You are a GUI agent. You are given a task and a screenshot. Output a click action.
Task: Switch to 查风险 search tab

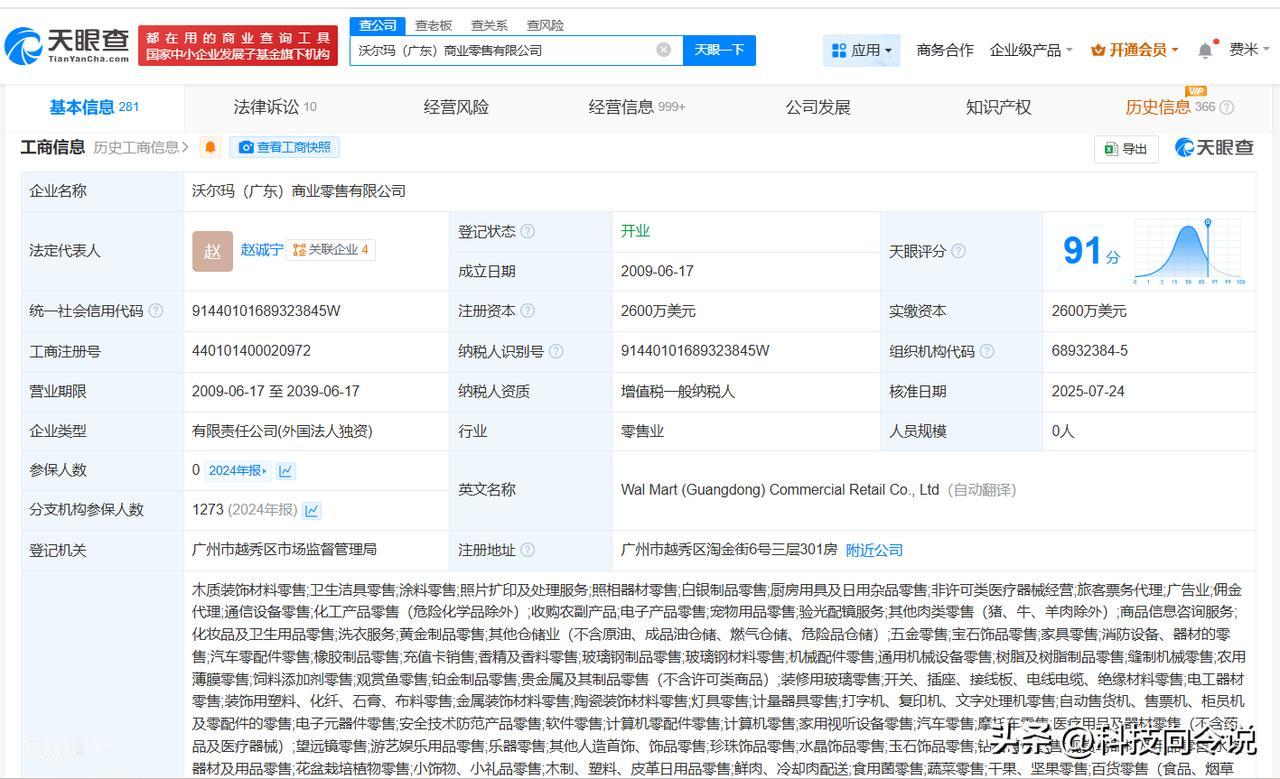[545, 25]
